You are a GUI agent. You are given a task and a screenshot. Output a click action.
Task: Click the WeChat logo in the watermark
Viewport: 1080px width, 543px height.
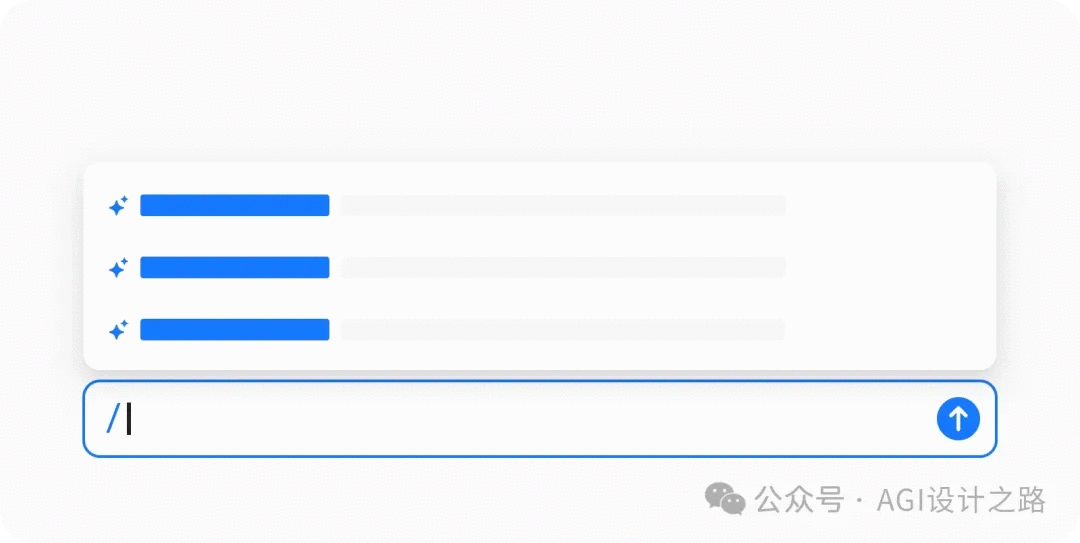pos(725,499)
